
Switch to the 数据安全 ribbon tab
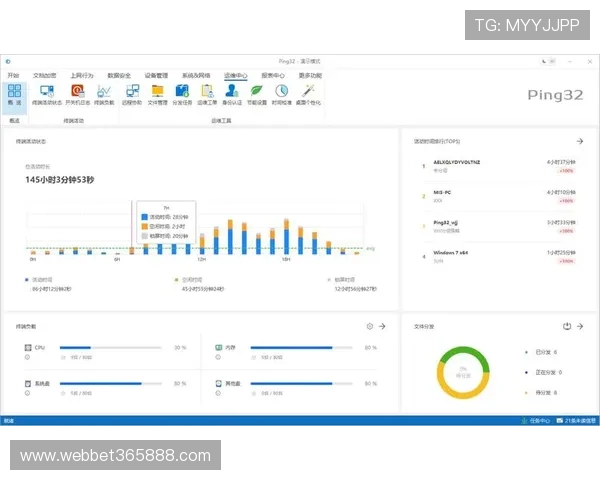point(117,75)
